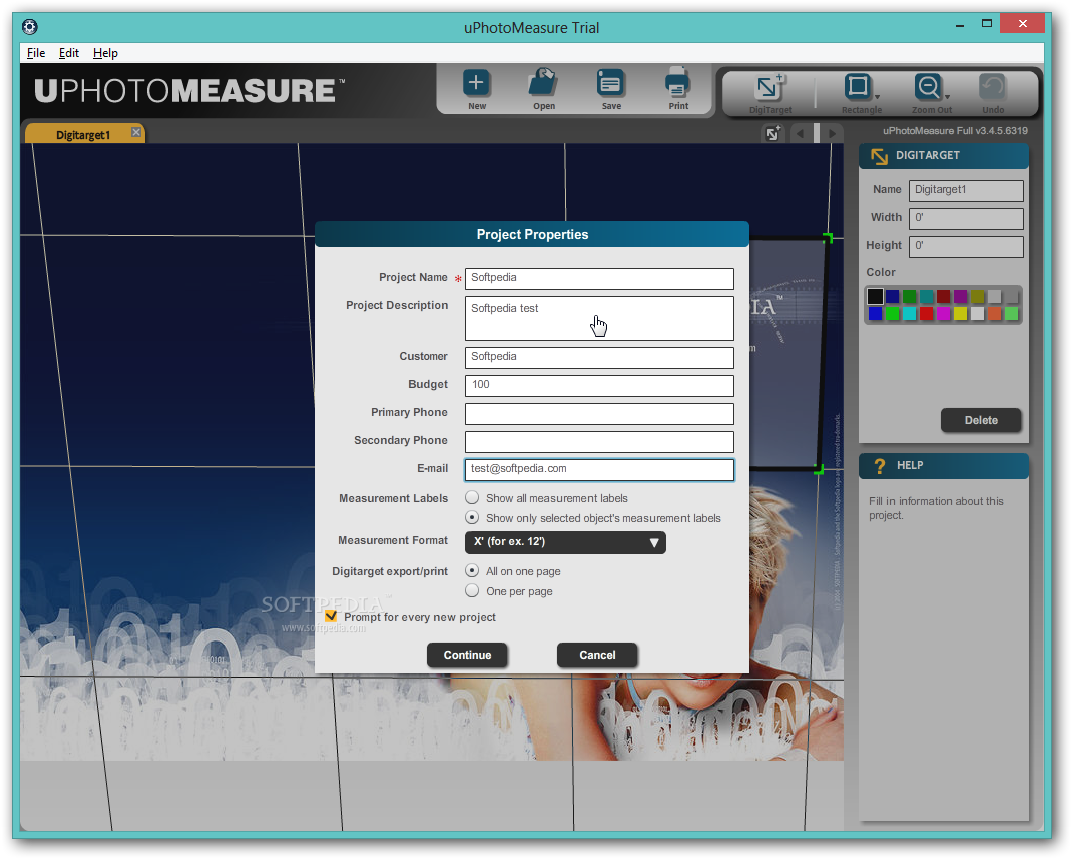Click the Print toolbar icon
Viewport: 1072px width, 859px height.
point(677,83)
